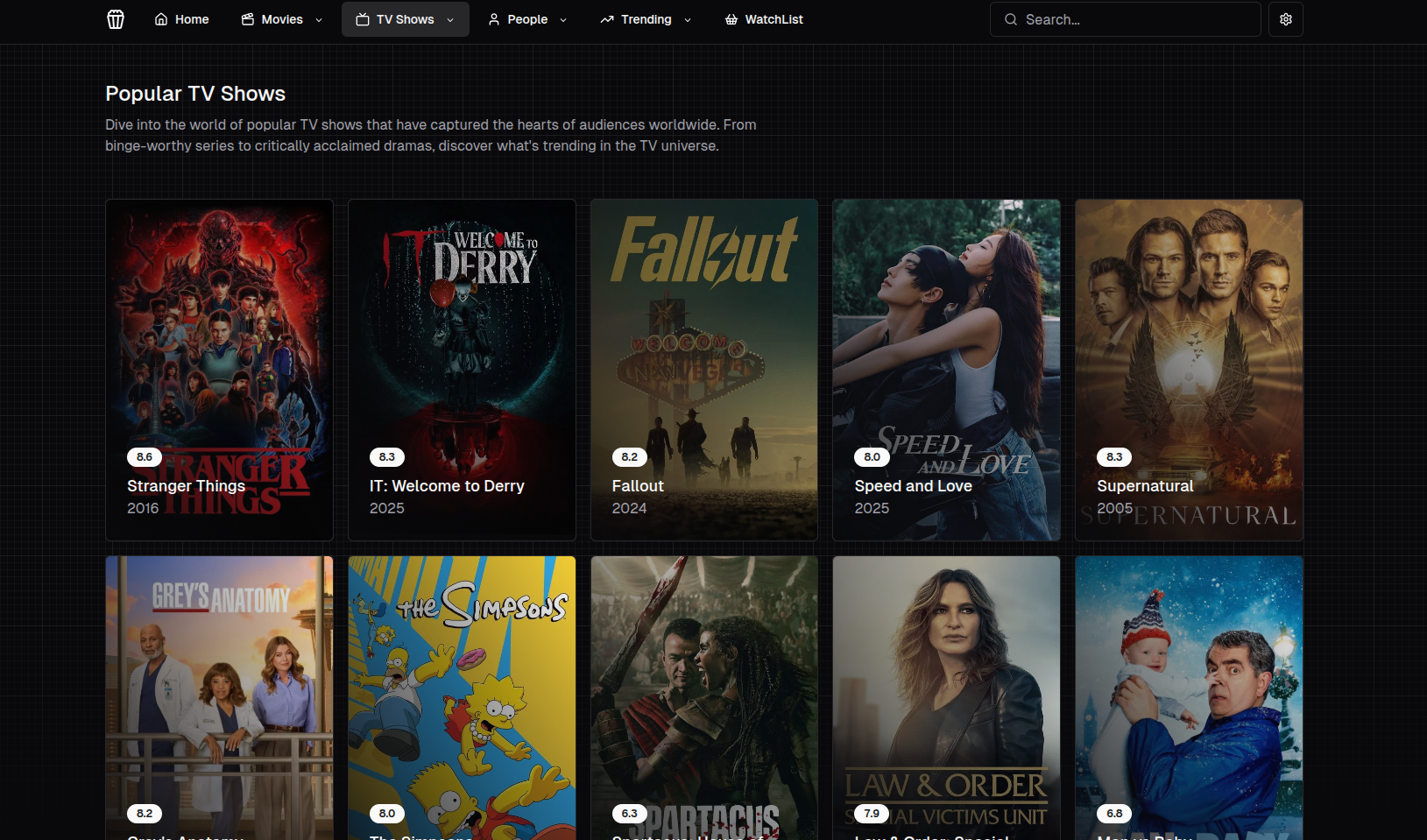
Task: Select the People person icon
Action: [x=493, y=18]
